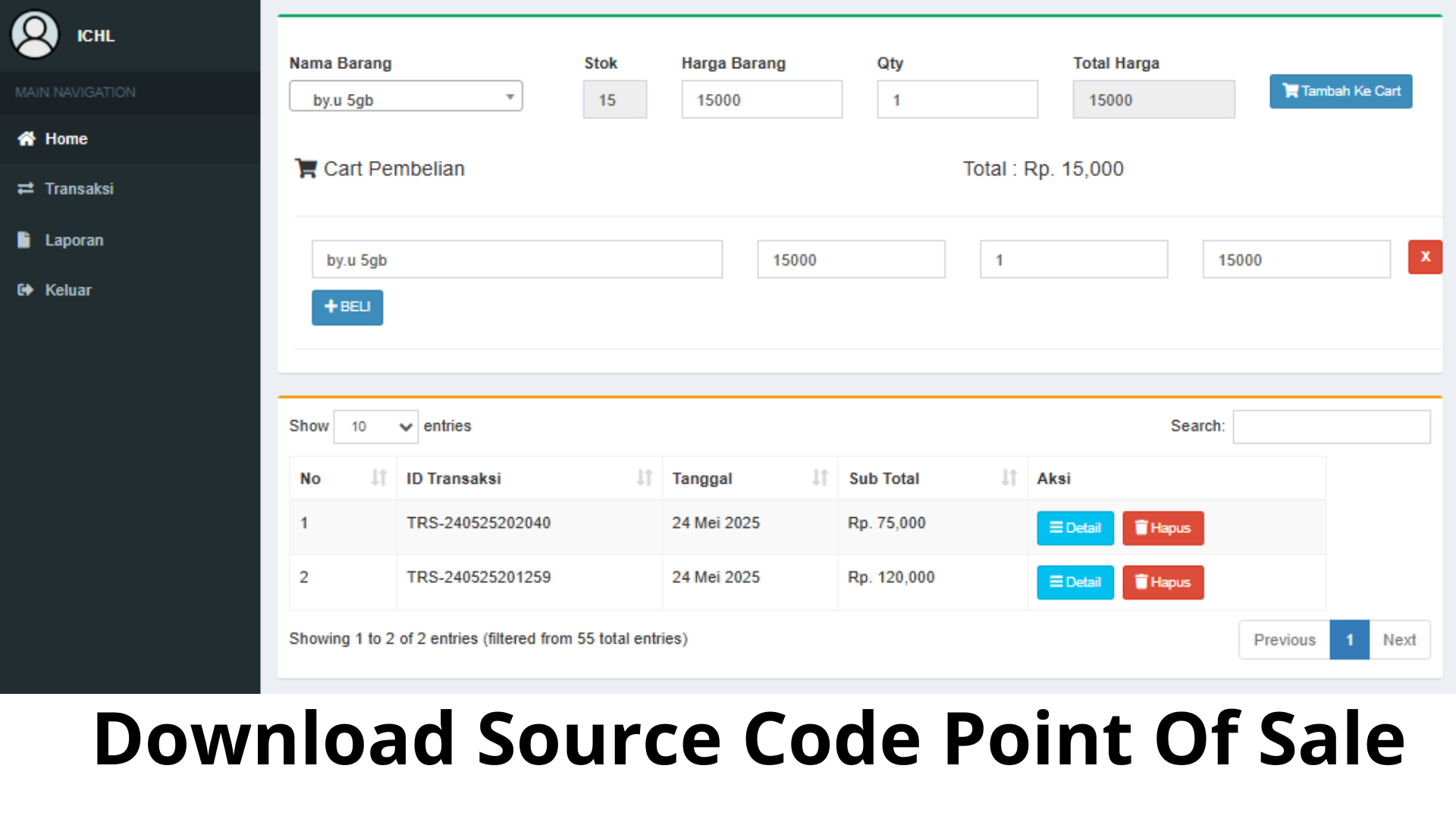Click the trash icon on the first Hapus button

pyautogui.click(x=1141, y=528)
